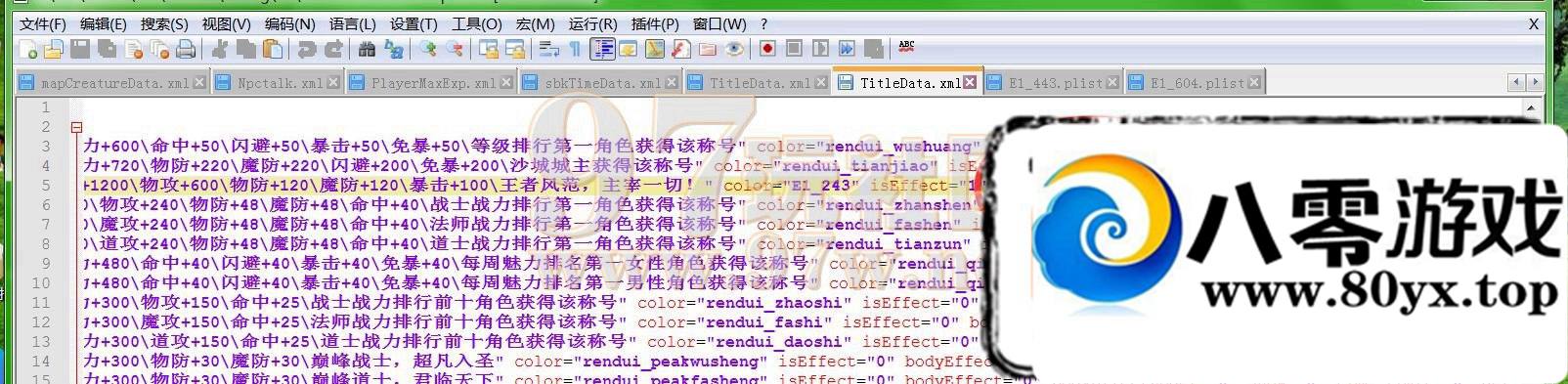Open the 文件(F) menu
The height and width of the screenshot is (384, 1568).
[x=43, y=23]
